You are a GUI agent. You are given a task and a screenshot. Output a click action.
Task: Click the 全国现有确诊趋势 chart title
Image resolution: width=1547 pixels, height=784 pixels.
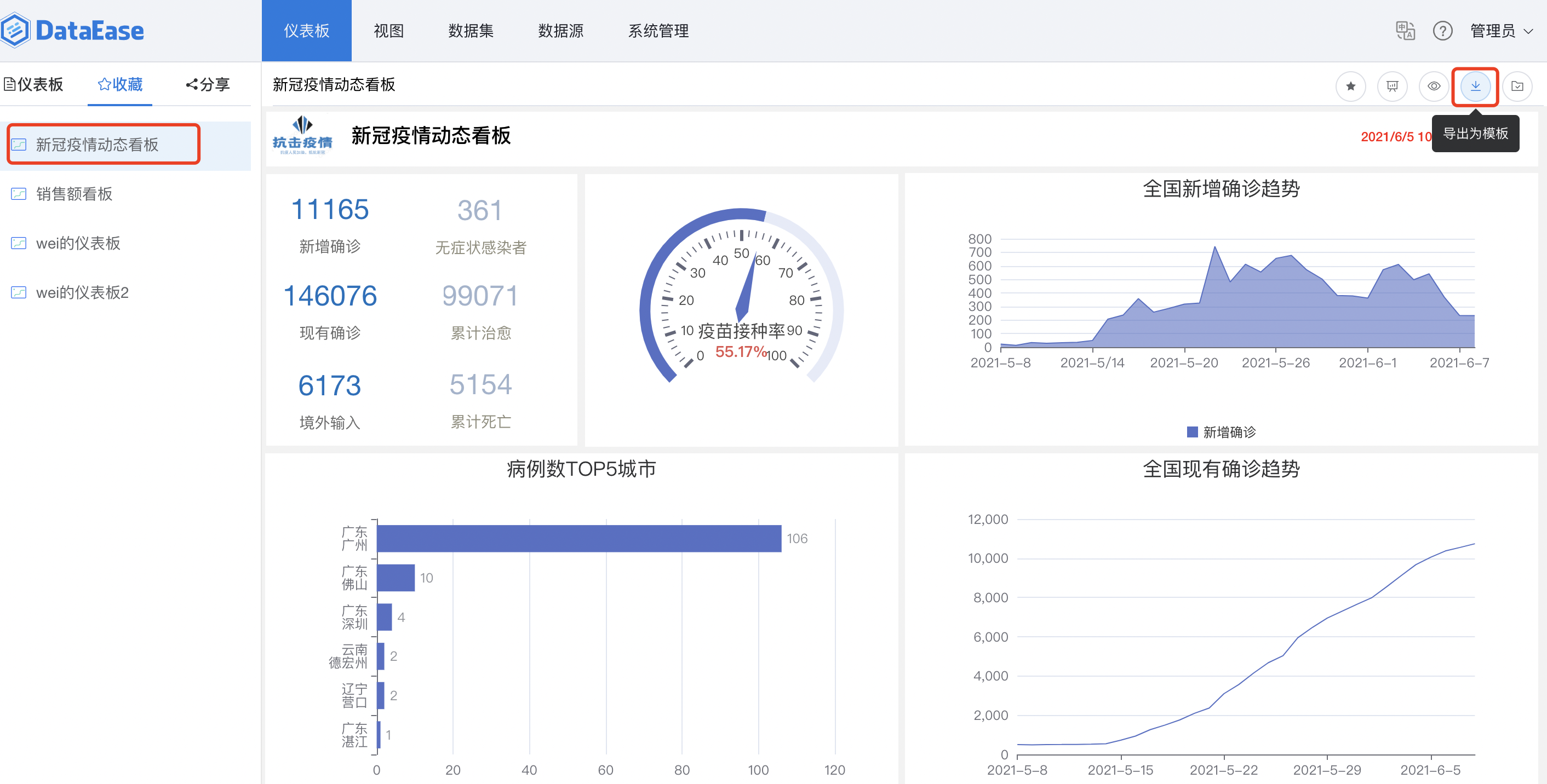(1221, 469)
